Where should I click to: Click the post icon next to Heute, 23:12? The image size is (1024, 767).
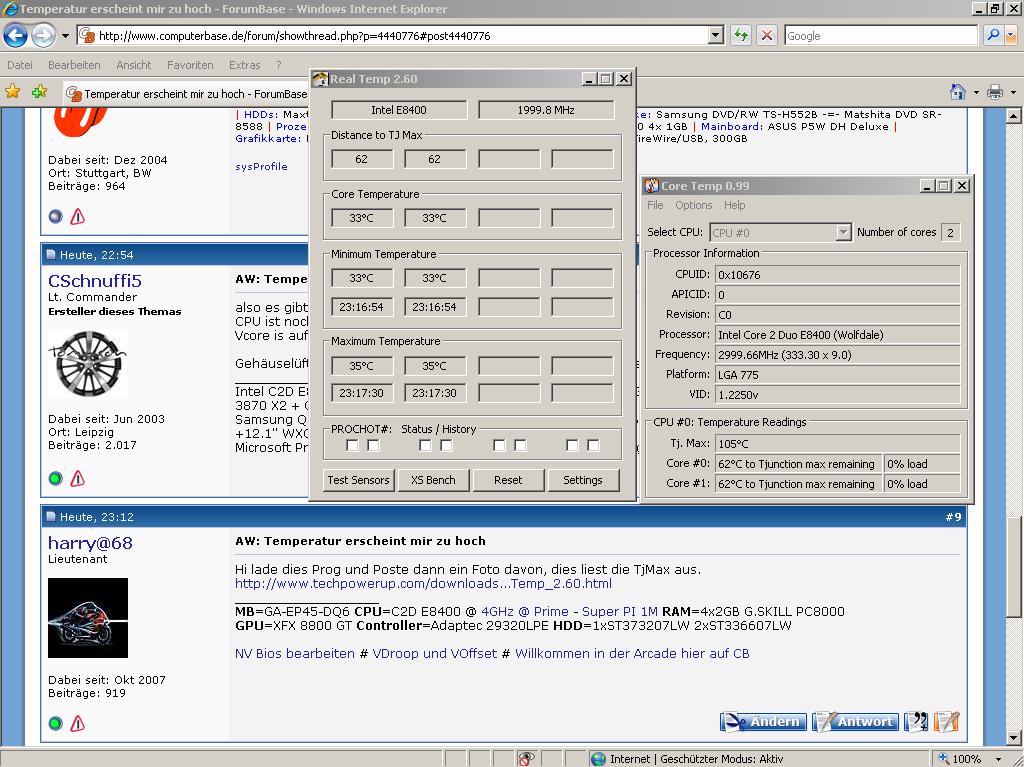[x=51, y=516]
